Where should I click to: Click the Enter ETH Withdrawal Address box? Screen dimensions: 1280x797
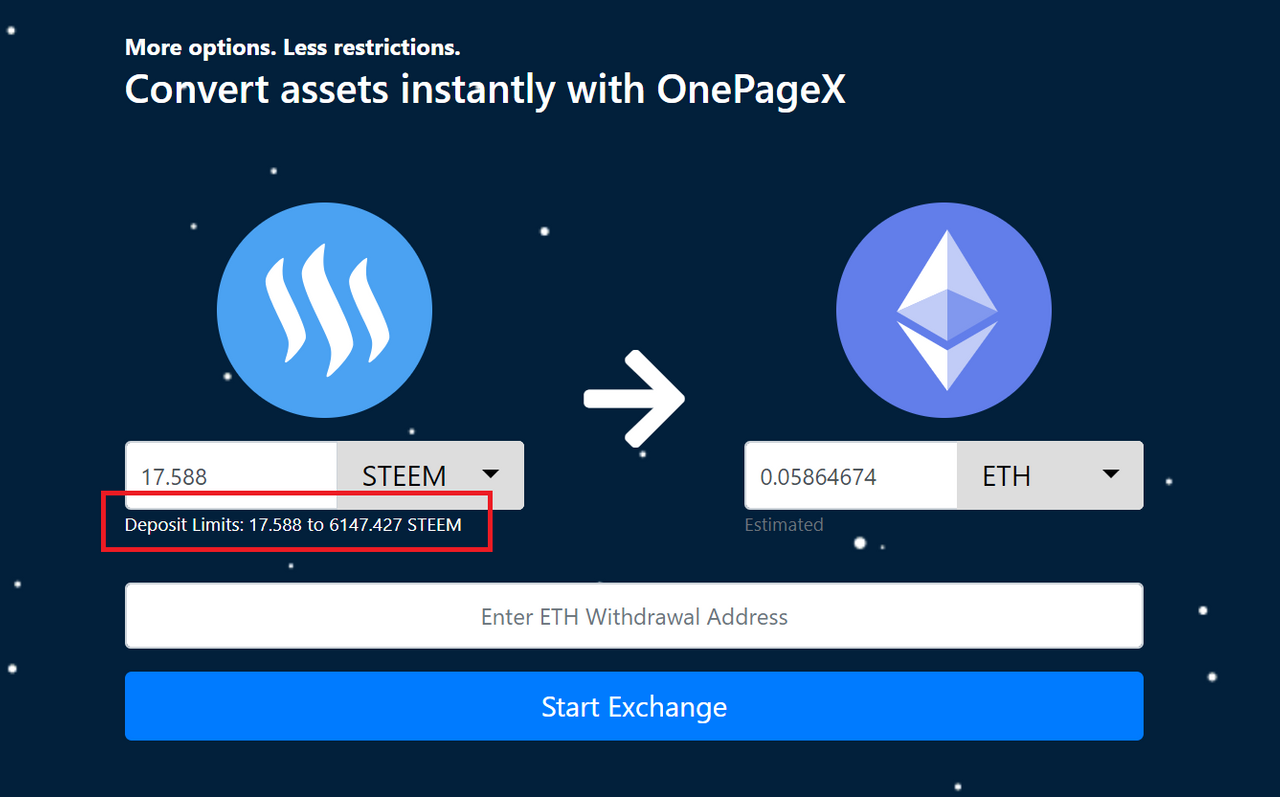click(x=634, y=616)
